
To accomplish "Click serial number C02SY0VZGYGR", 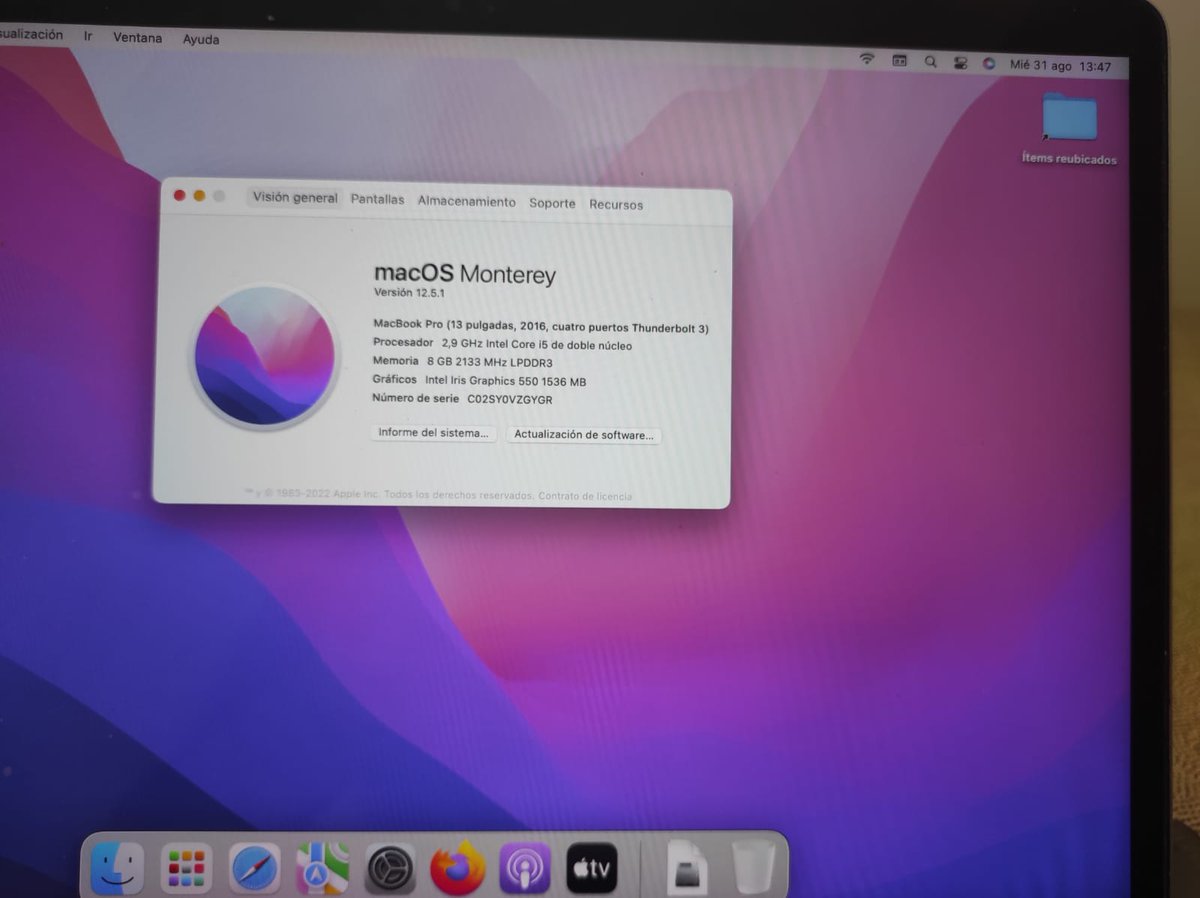I will 510,399.
